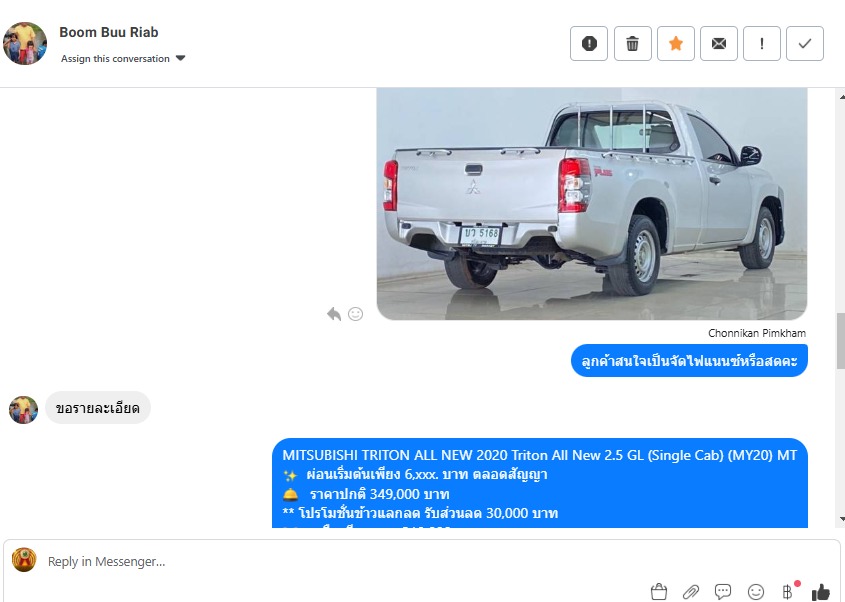The width and height of the screenshot is (845, 602).
Task: Open saved replies speech bubble icon
Action: click(x=723, y=592)
